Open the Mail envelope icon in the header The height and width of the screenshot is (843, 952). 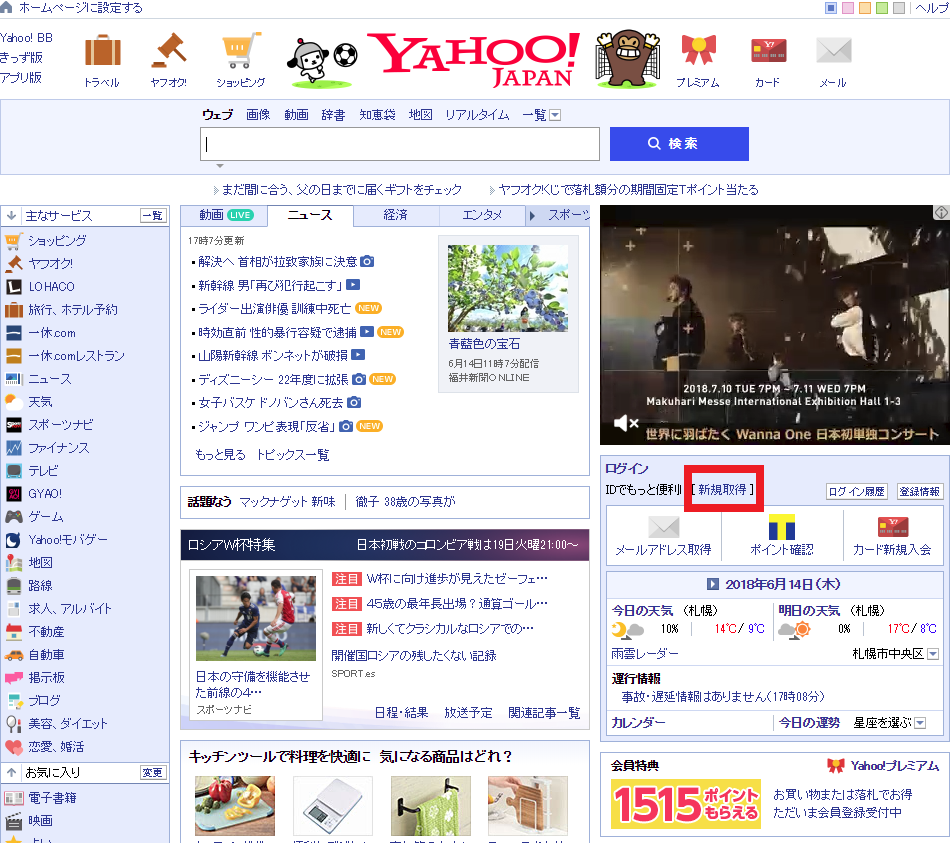tap(834, 50)
